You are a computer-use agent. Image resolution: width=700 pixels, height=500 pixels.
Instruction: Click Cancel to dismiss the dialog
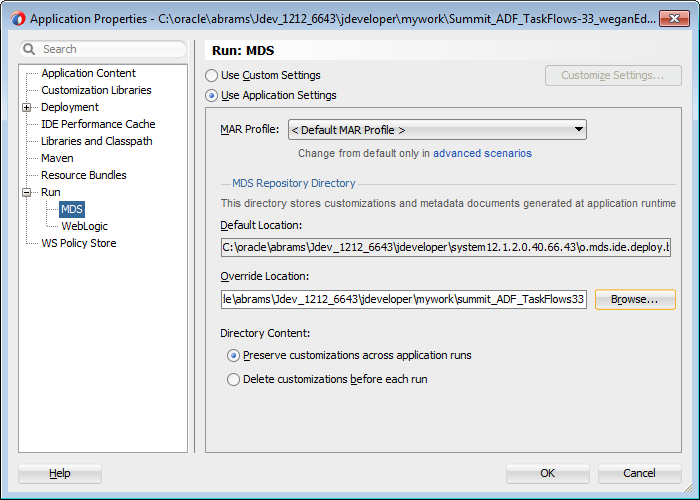639,473
